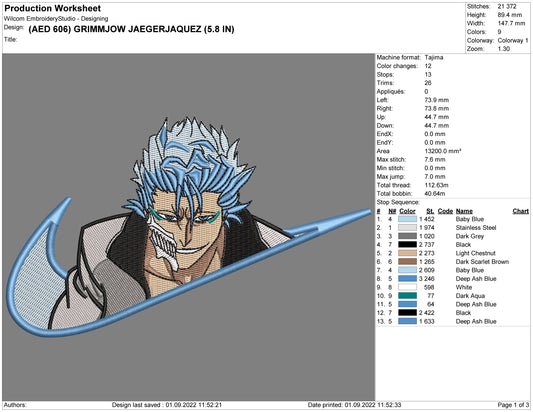Click the Dark Grey color swatch
The image size is (533, 412).
407,236
